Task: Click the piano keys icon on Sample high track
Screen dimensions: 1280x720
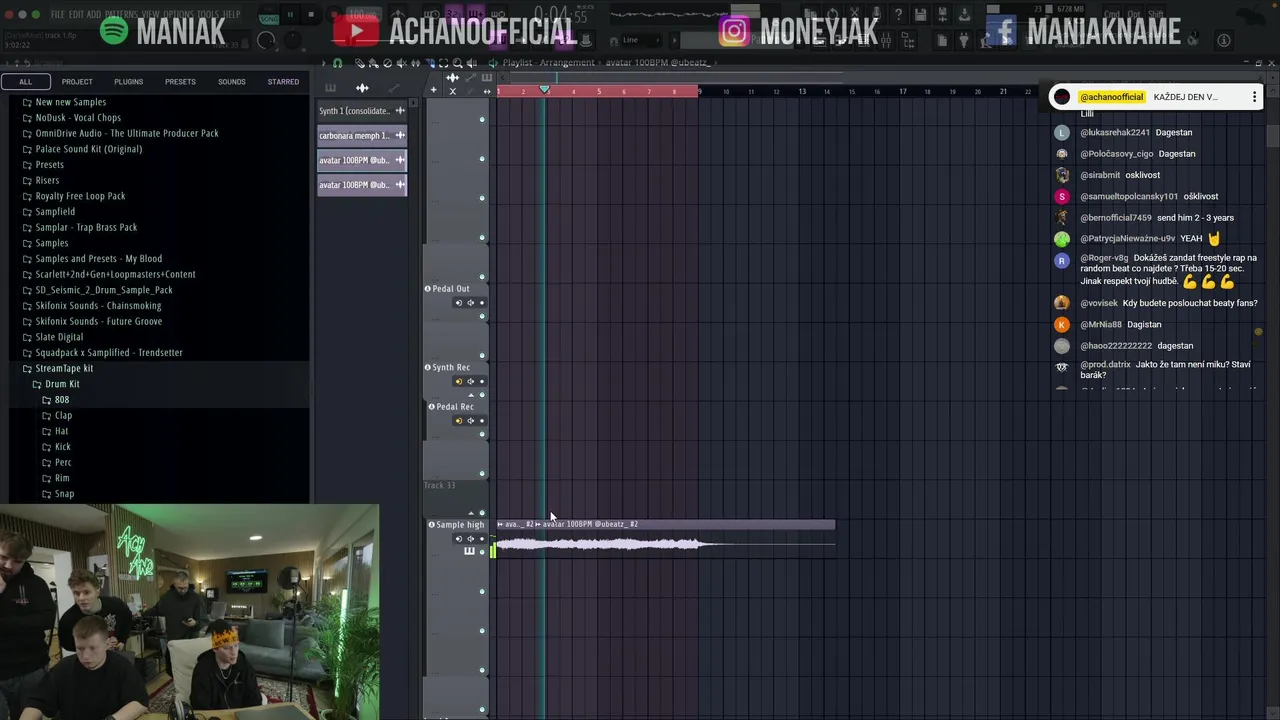Action: point(470,551)
